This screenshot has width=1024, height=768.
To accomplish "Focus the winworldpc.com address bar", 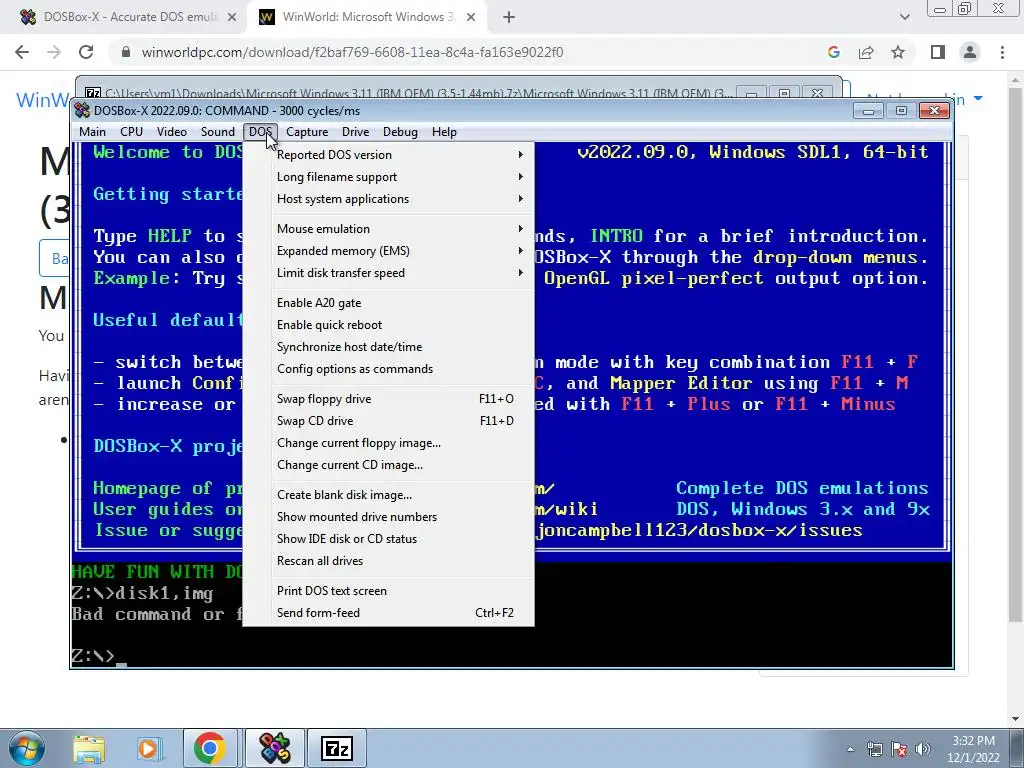I will click(x=352, y=52).
